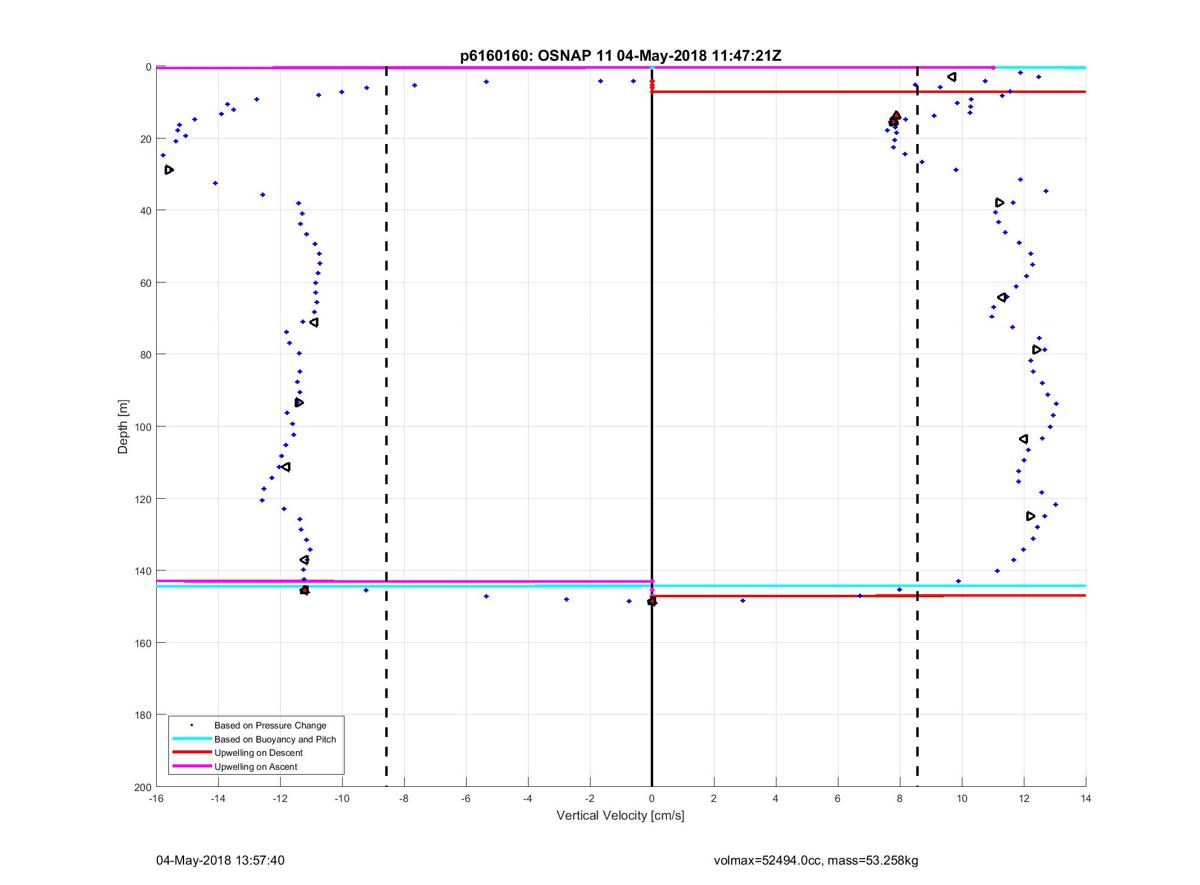
Task: Click depth axis tick label '140'
Action: point(142,571)
